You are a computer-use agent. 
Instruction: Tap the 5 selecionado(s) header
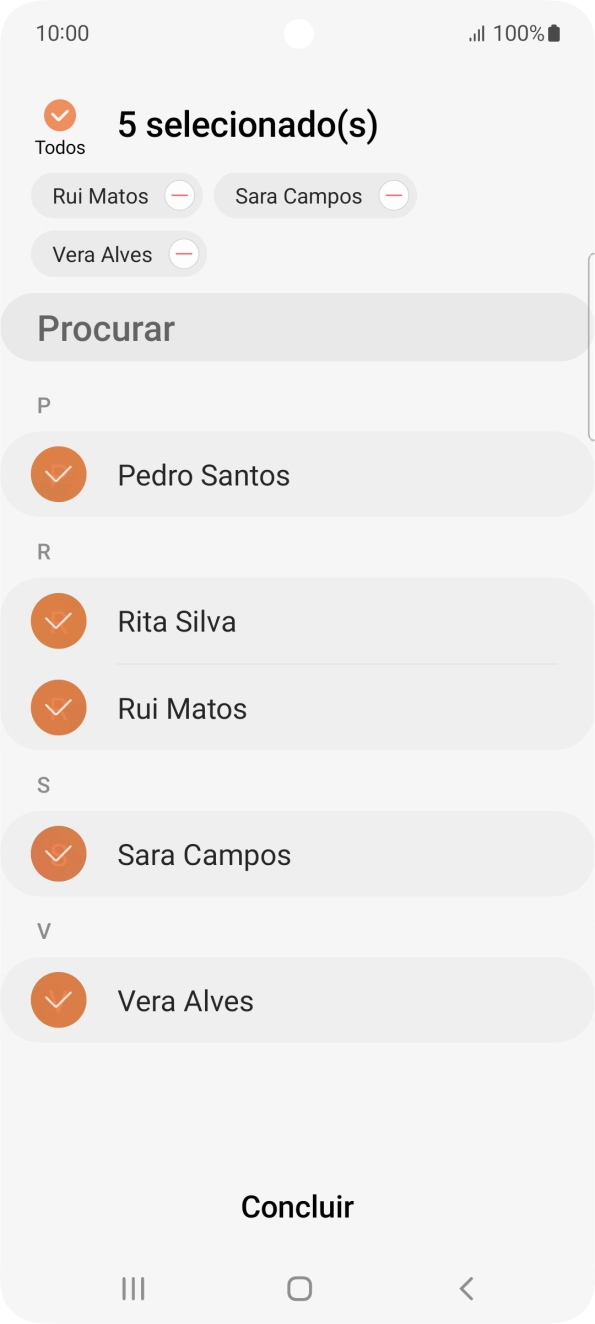pos(248,123)
